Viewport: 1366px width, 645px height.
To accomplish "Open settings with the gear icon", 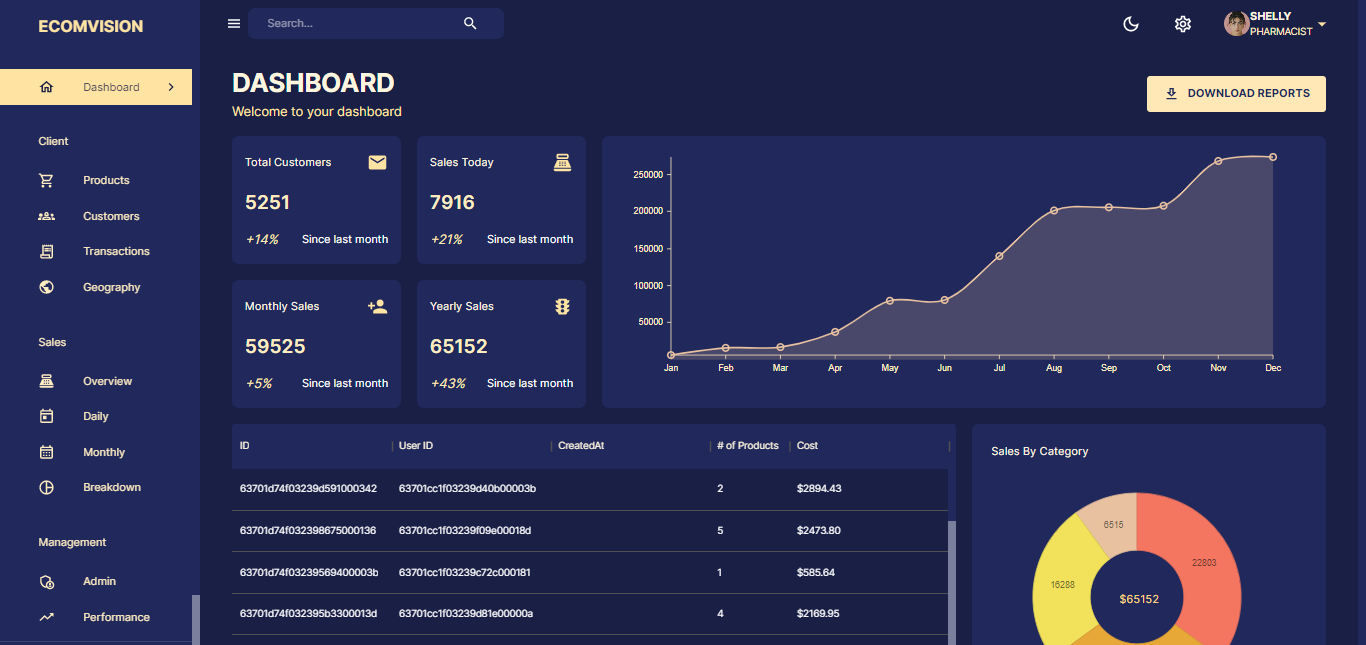I will [x=1183, y=23].
